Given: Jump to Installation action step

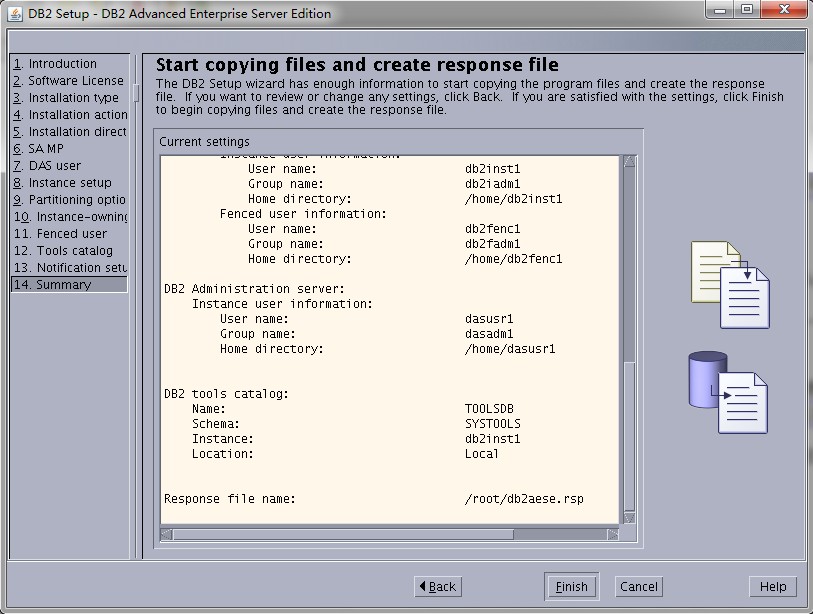Looking at the screenshot, I should (69, 115).
